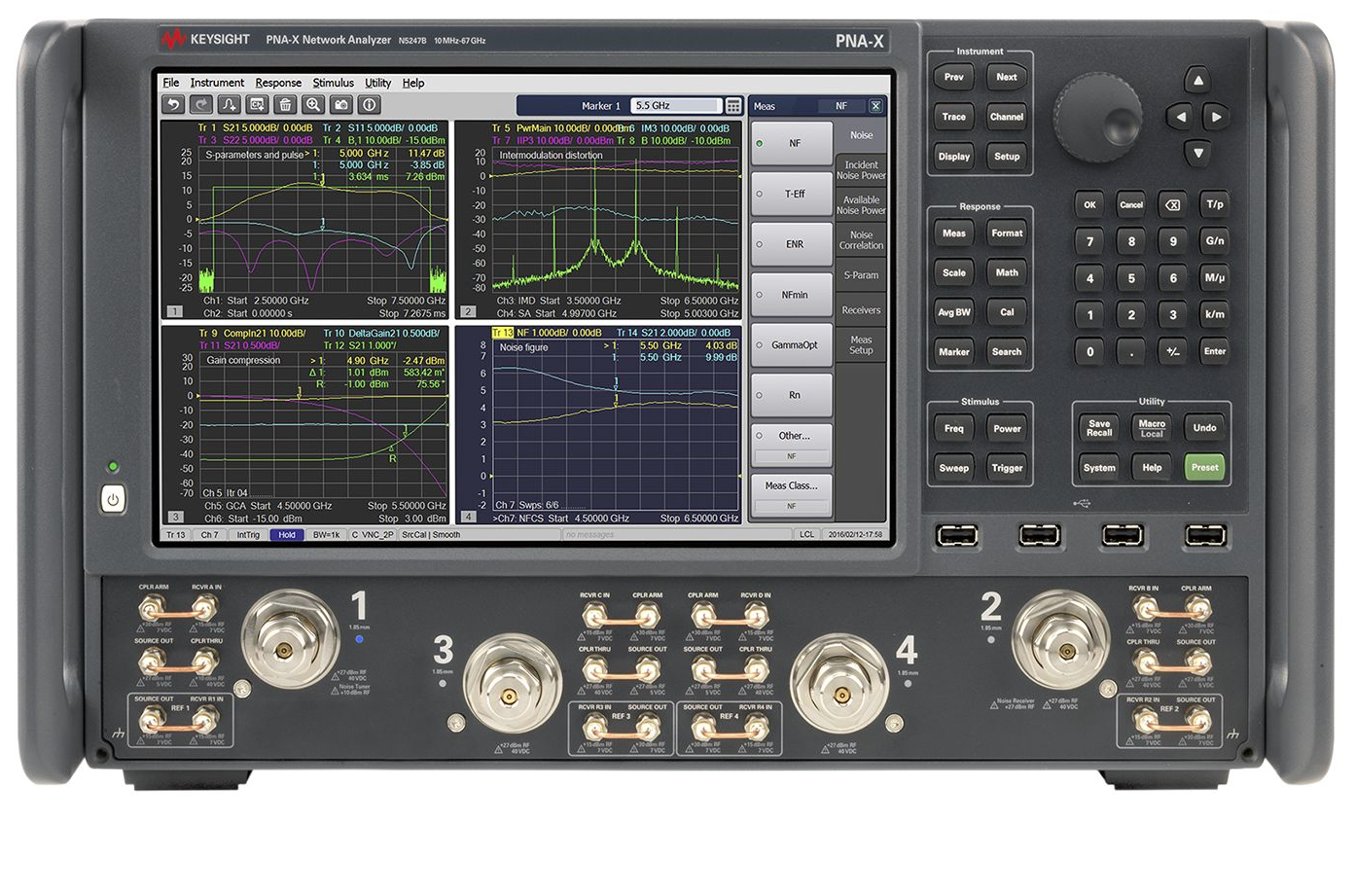
Task: Tap the backspace key on the keypad
Action: pos(1173,204)
